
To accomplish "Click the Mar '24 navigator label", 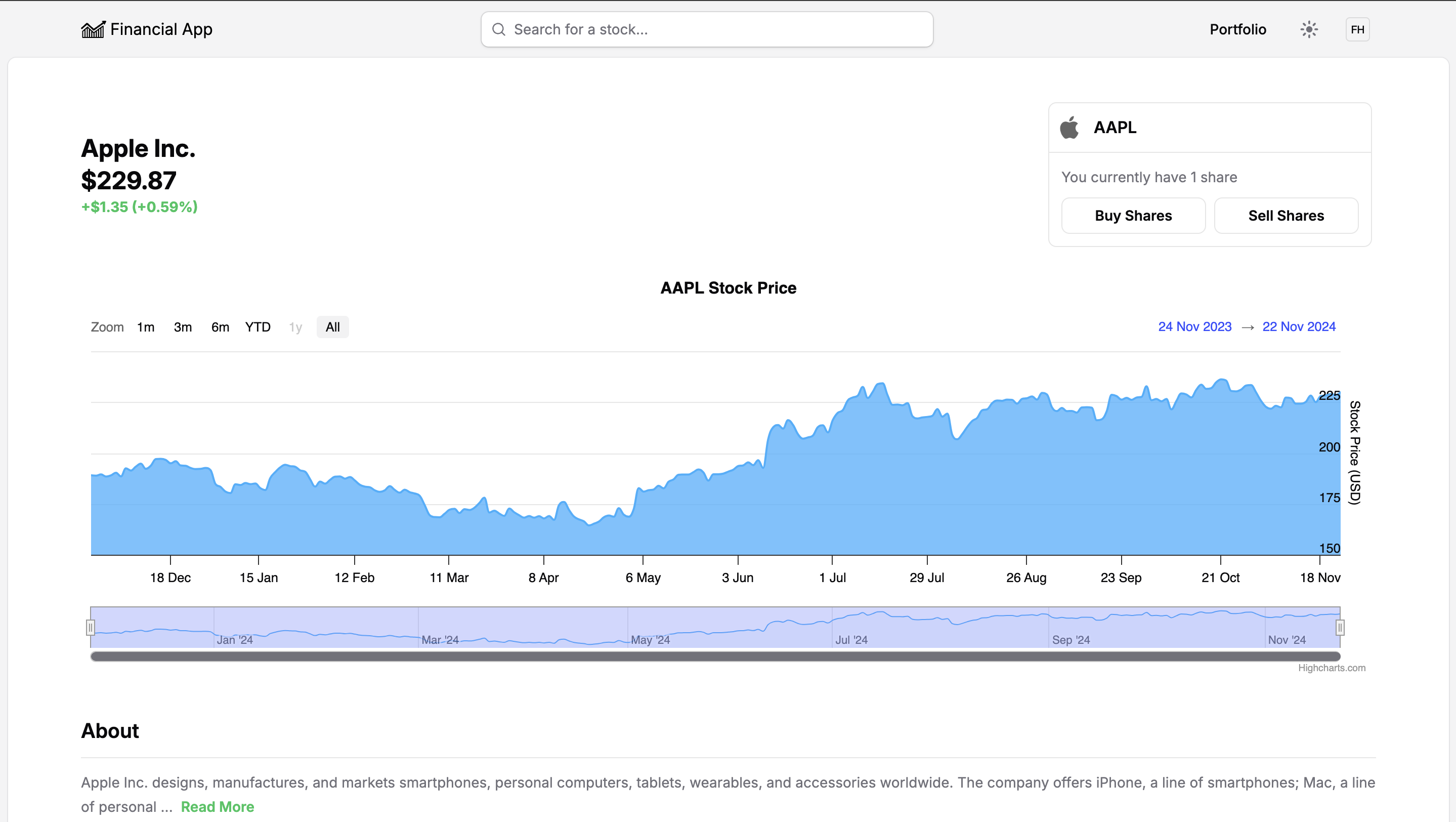I will (440, 640).
